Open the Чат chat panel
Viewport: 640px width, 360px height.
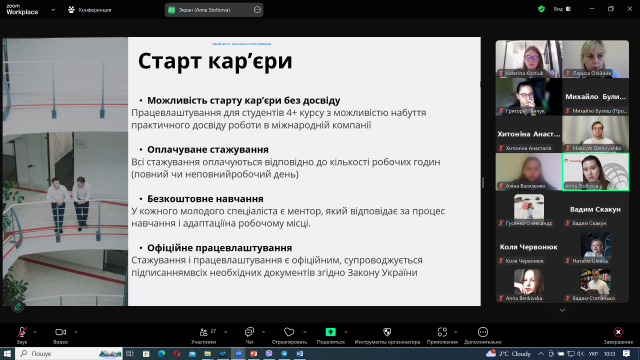pos(249,335)
